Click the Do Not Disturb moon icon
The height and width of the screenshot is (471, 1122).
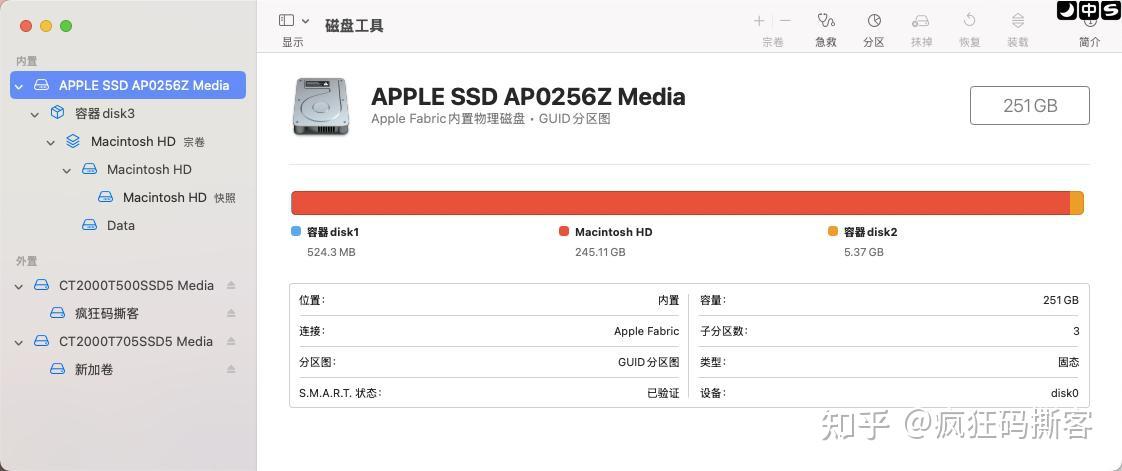pos(1066,10)
